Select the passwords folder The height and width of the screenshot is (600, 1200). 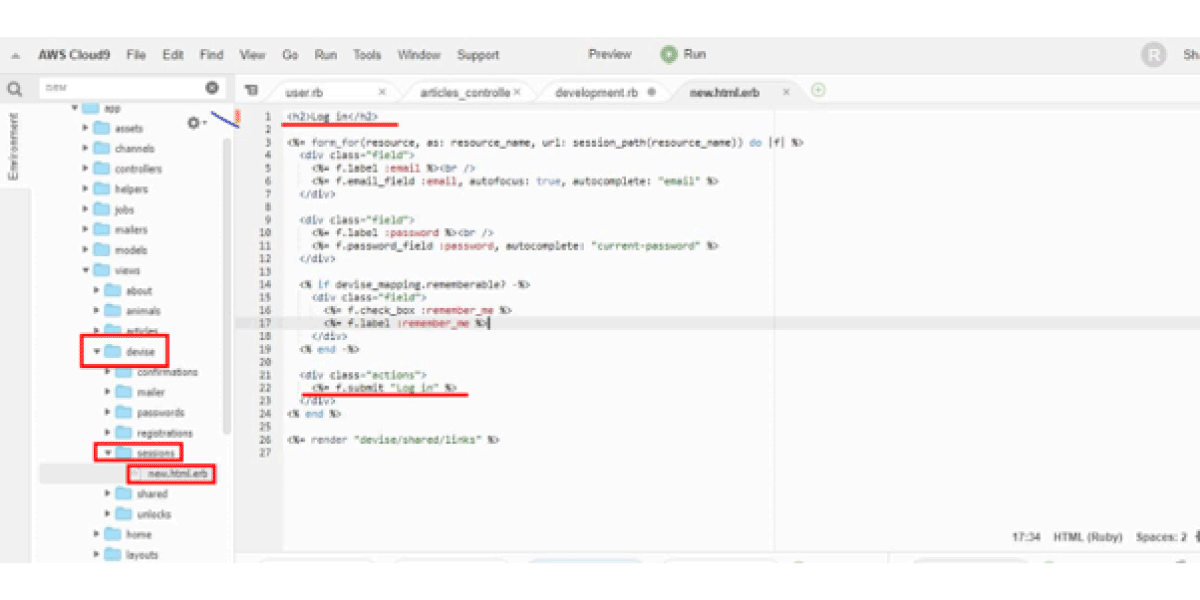coord(160,412)
